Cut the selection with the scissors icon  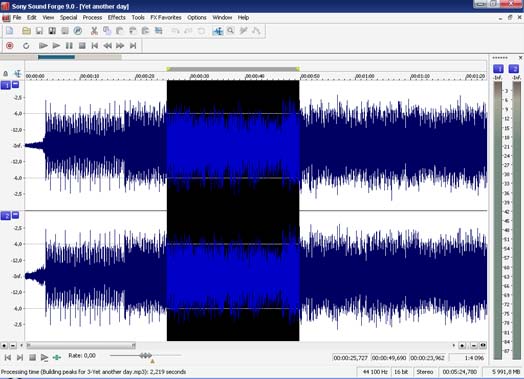pyautogui.click(x=94, y=31)
